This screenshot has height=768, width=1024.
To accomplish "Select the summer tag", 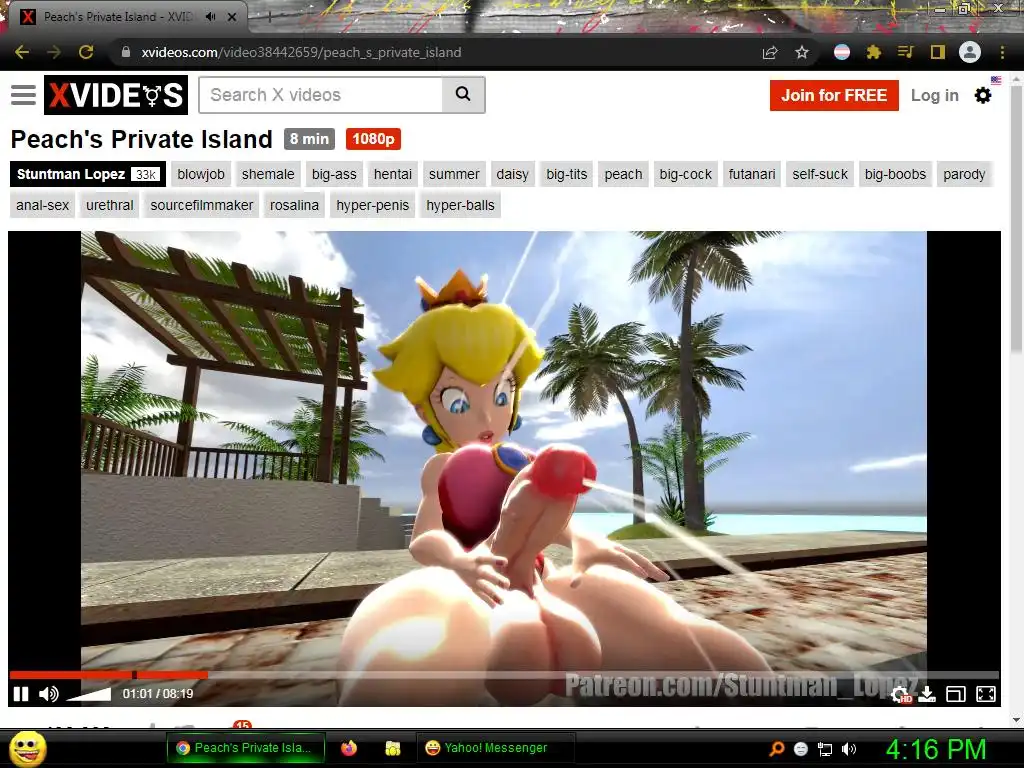I will pos(454,174).
